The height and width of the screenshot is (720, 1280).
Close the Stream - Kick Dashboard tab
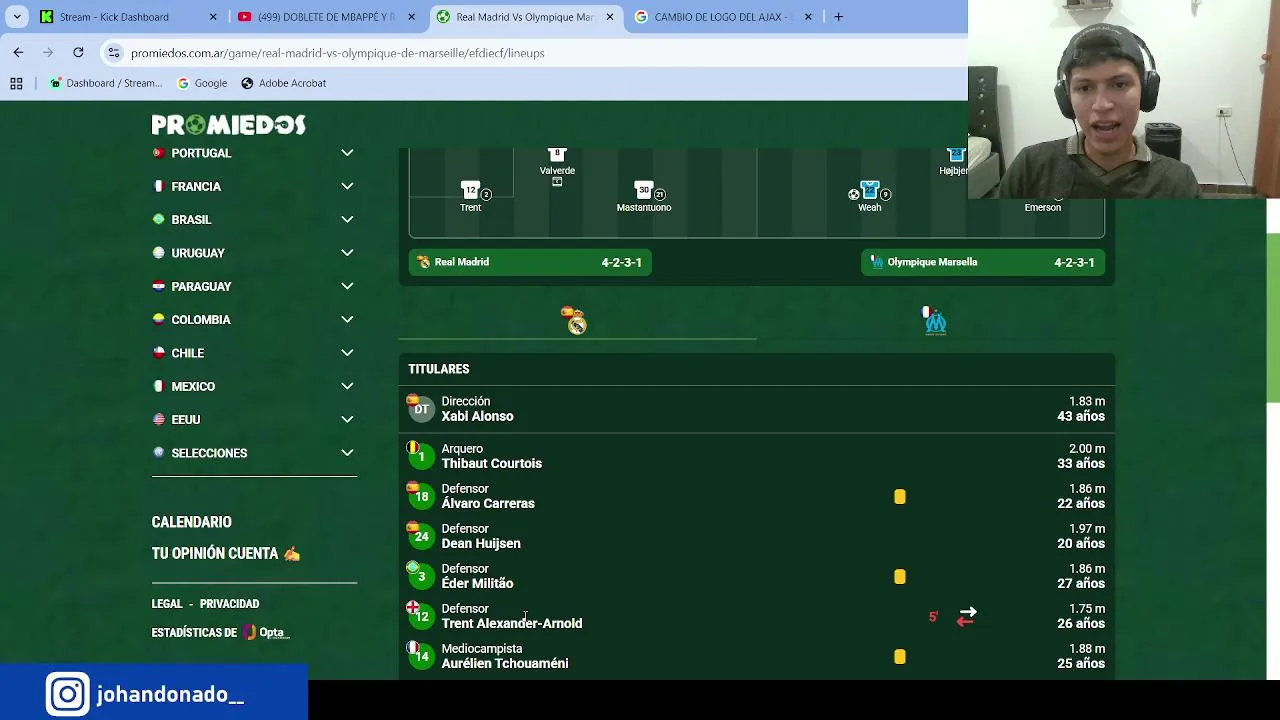click(213, 17)
